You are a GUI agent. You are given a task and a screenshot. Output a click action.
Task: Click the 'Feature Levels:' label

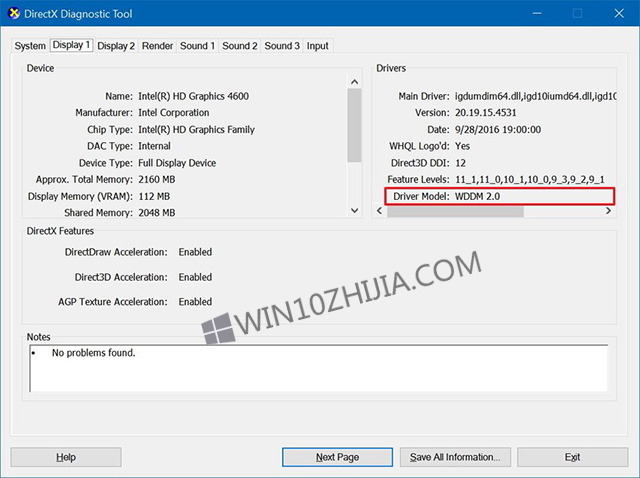pyautogui.click(x=418, y=180)
